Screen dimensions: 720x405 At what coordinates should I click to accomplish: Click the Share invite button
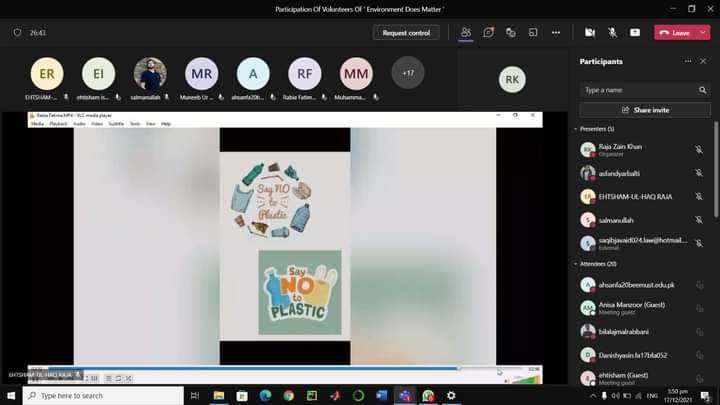point(644,110)
